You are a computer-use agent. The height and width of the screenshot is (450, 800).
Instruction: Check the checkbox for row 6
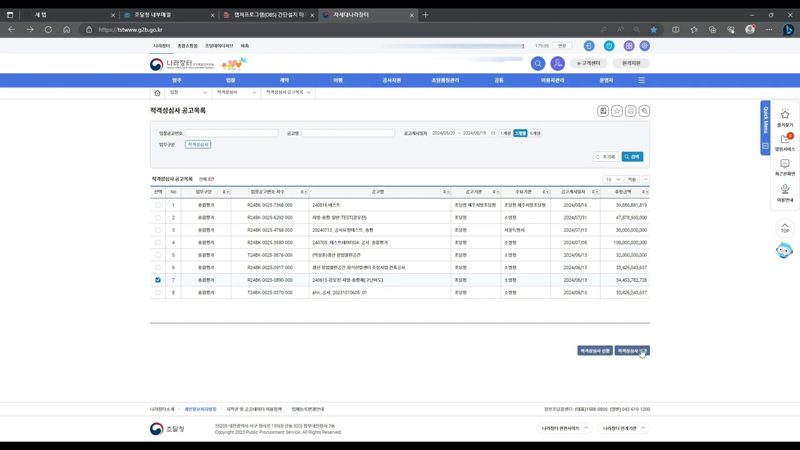[x=158, y=267]
